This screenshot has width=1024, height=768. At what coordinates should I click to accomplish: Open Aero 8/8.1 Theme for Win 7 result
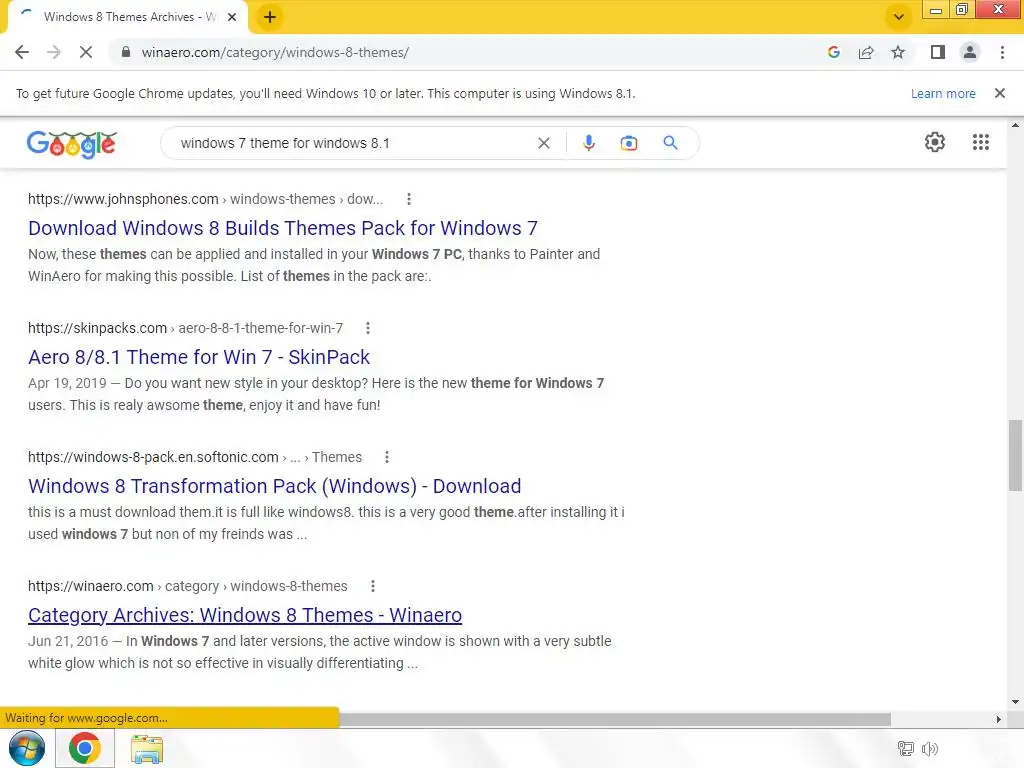click(x=199, y=357)
